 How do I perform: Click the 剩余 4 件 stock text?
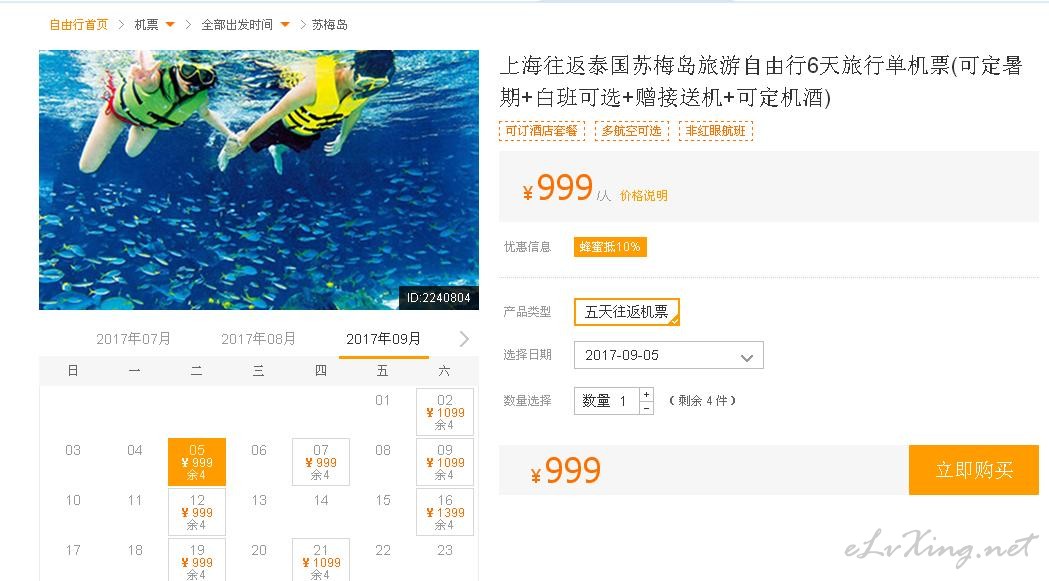point(702,401)
